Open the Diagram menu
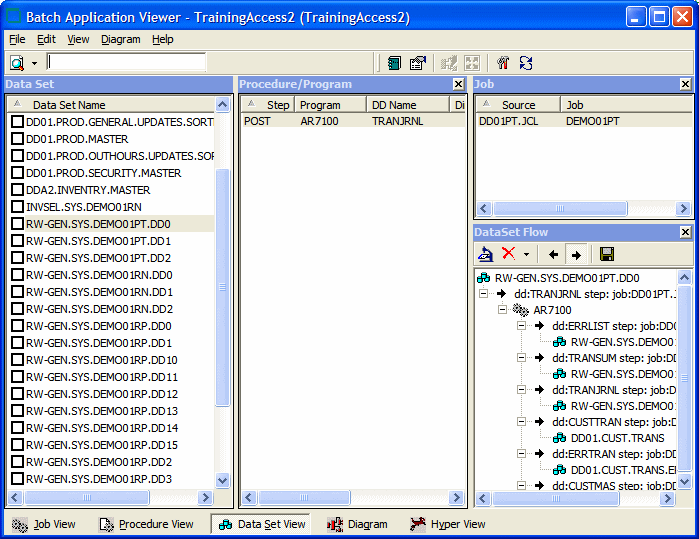 click(120, 39)
